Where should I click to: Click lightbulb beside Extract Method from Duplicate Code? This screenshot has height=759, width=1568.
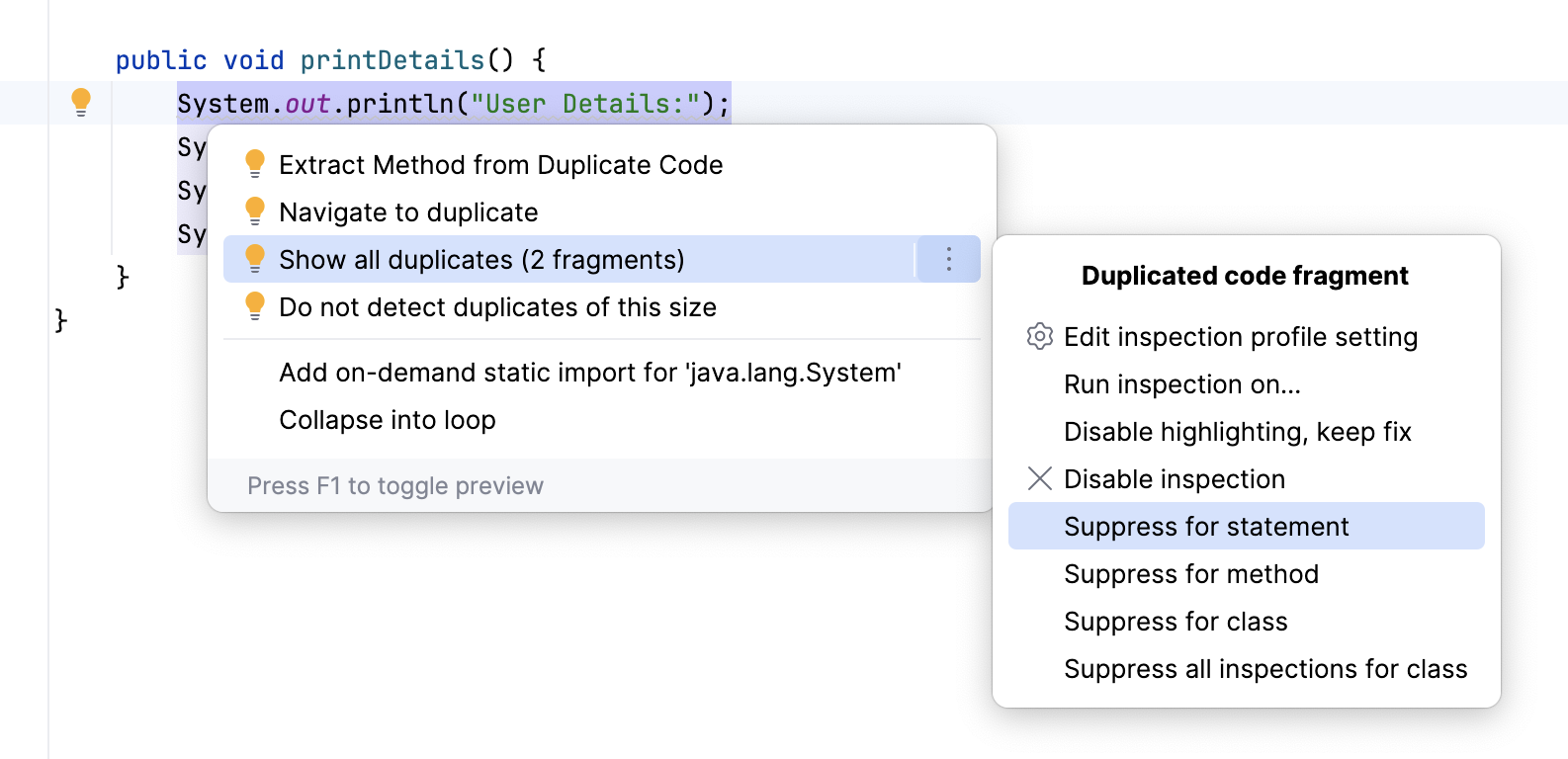[x=255, y=164]
